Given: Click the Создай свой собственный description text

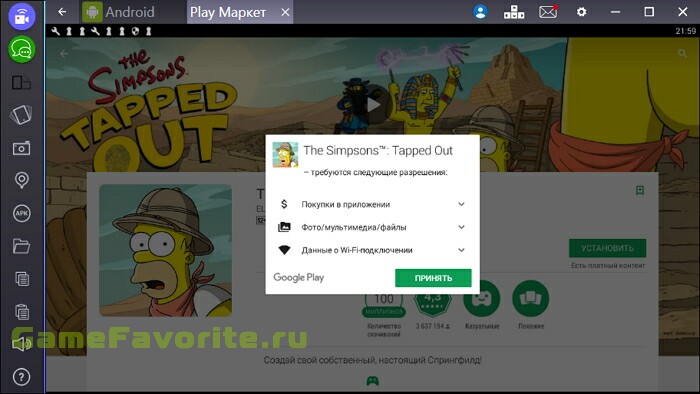Looking at the screenshot, I should 372,360.
